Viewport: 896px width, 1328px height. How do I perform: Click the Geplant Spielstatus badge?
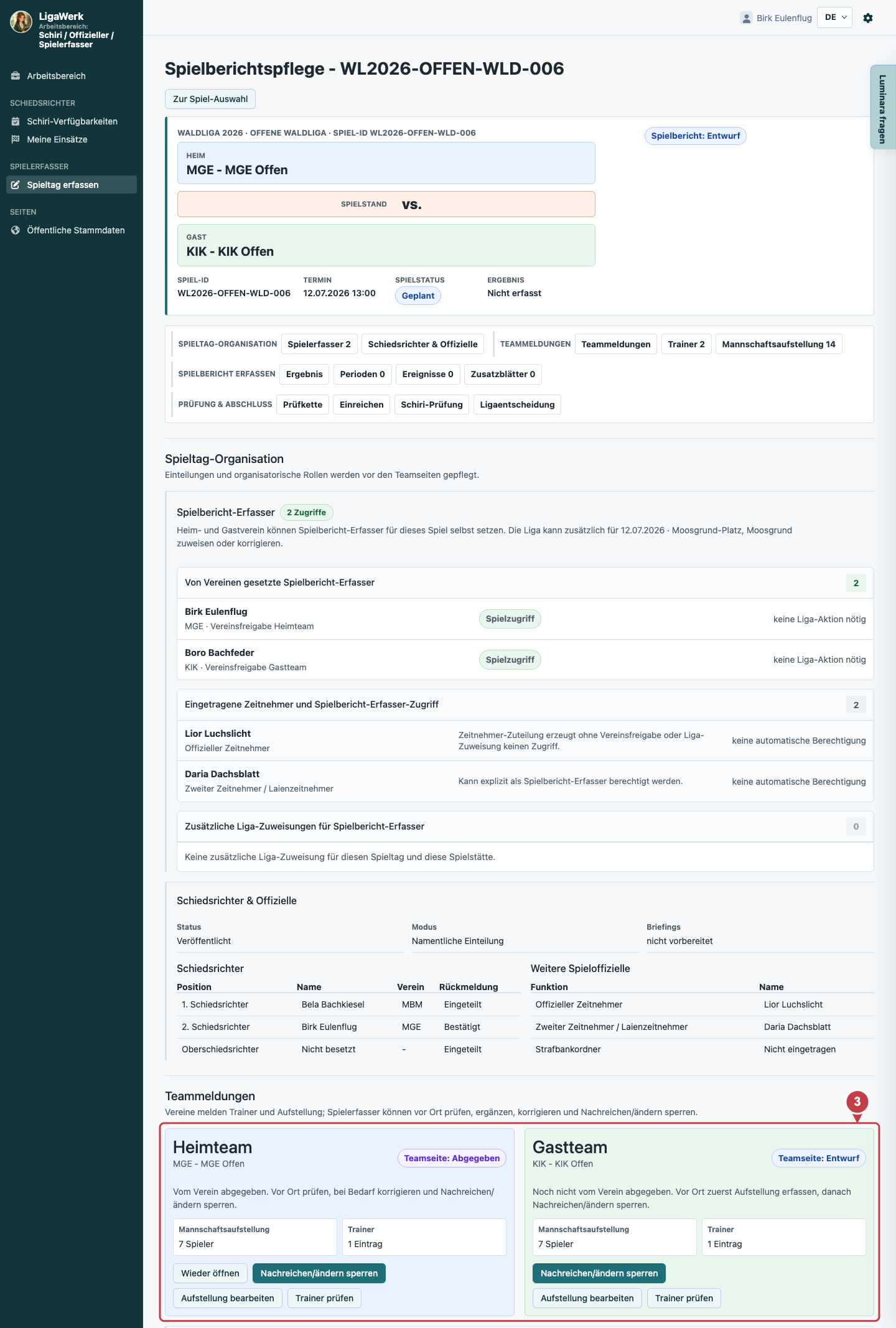(x=418, y=296)
